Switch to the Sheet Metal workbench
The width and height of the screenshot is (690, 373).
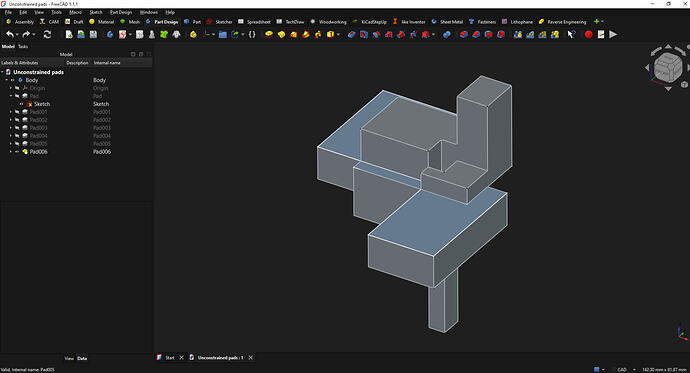pyautogui.click(x=447, y=22)
